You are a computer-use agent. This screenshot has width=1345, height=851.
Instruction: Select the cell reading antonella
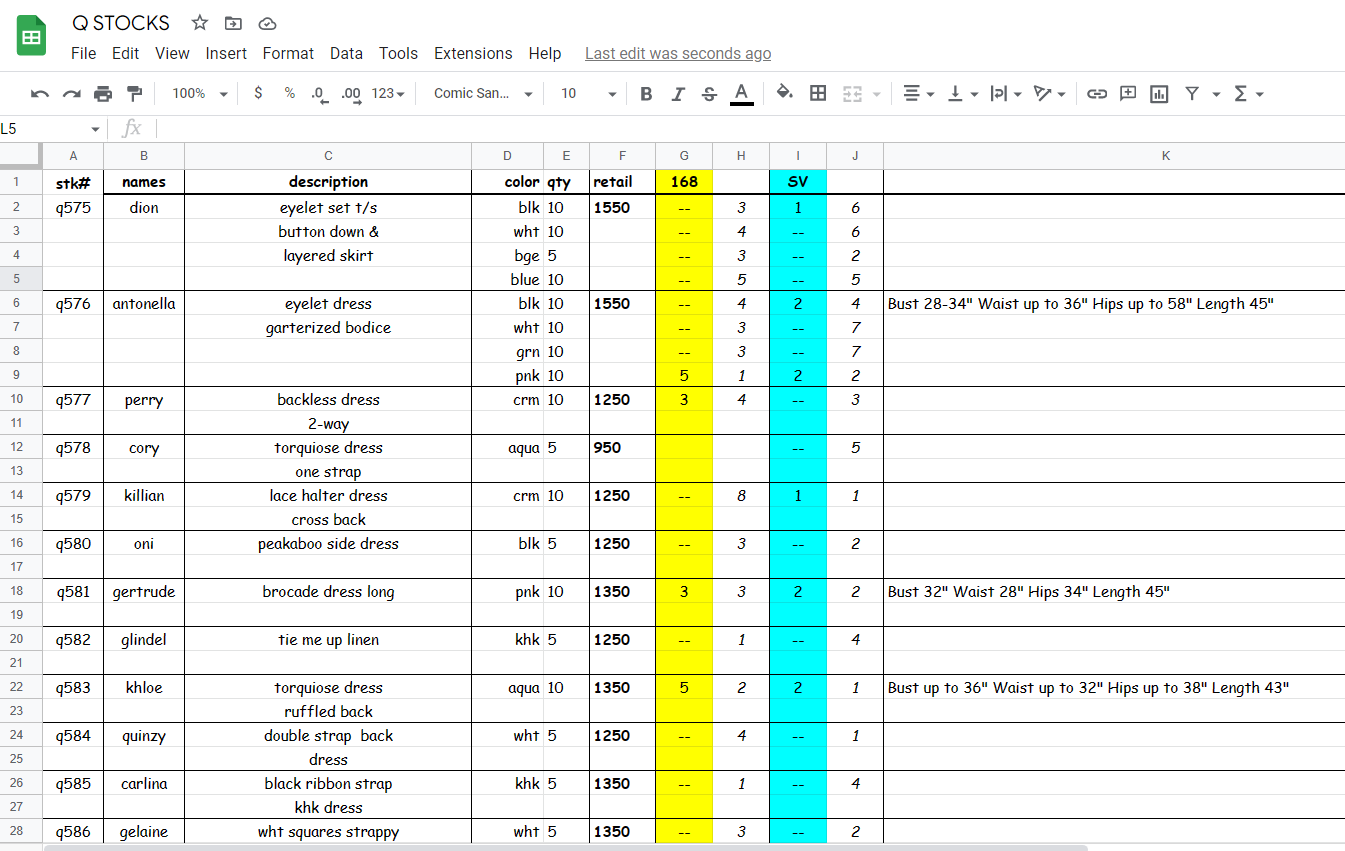[x=144, y=304]
